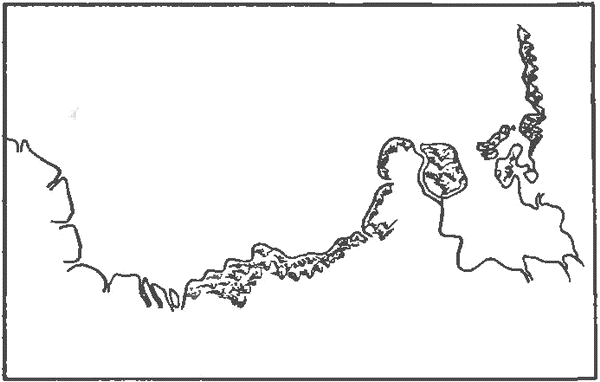This screenshot has height=382, width=600.
Task: Click the small oval islet at the bottom coast
Action: tap(174, 299)
